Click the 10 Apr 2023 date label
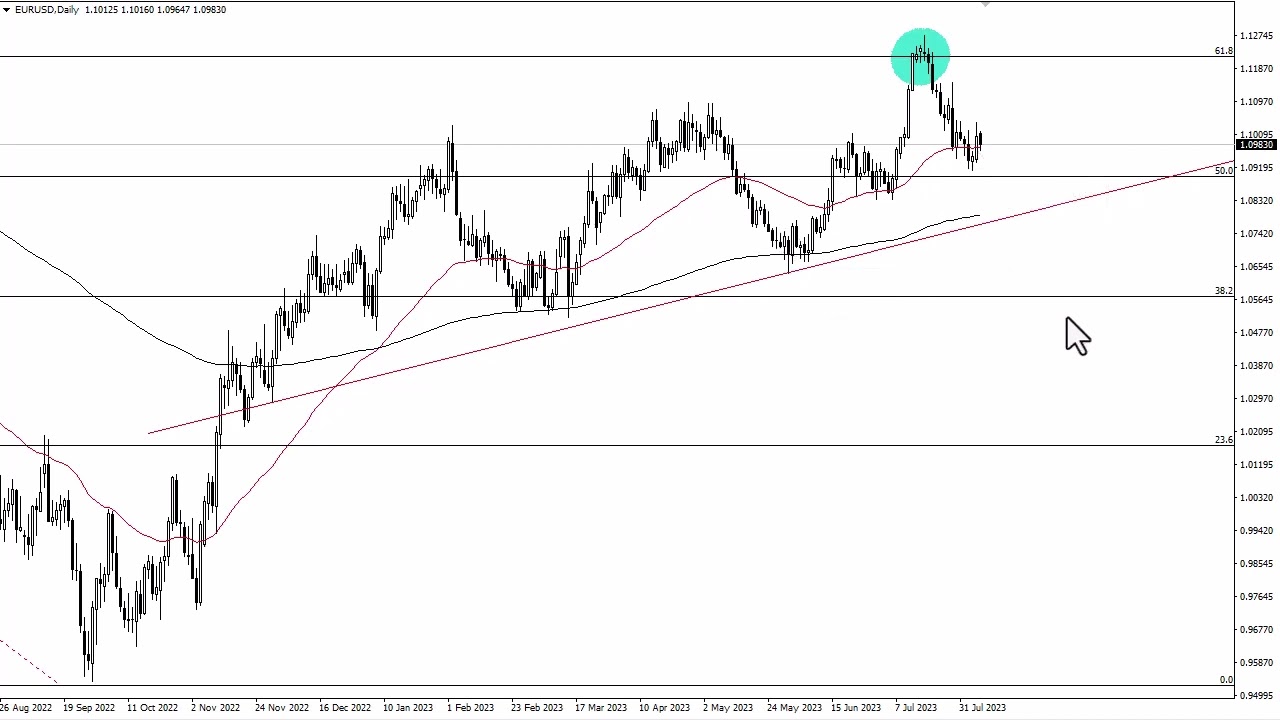The height and width of the screenshot is (720, 1280). (665, 708)
